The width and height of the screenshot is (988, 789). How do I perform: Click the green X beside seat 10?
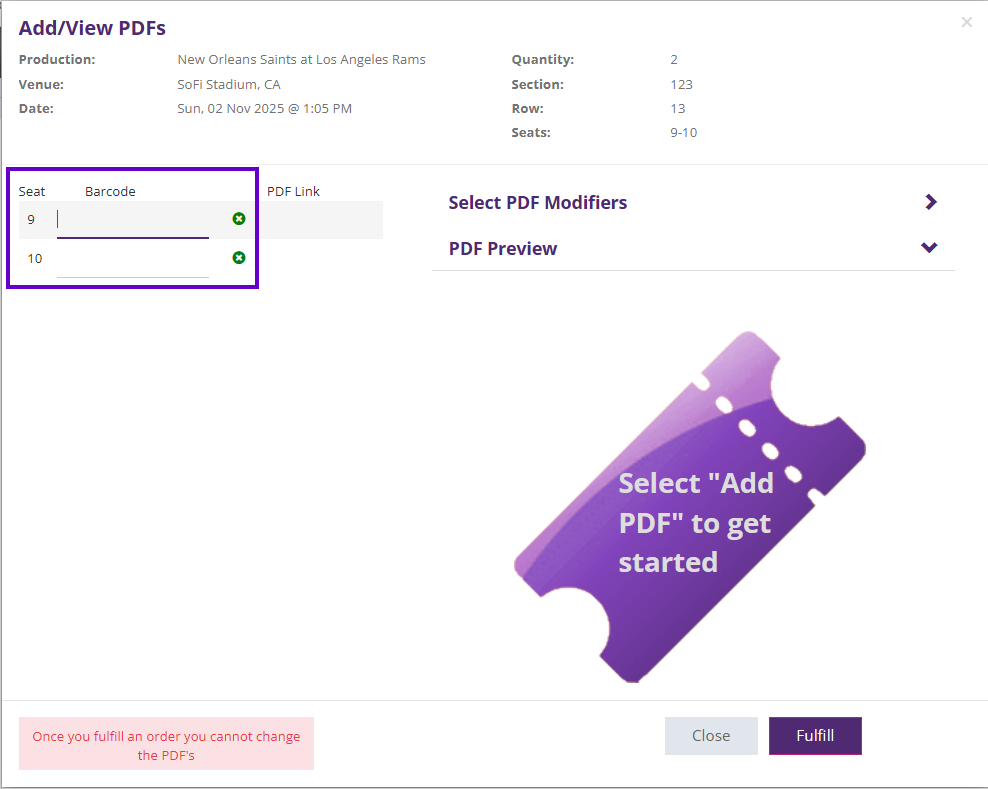click(x=238, y=257)
